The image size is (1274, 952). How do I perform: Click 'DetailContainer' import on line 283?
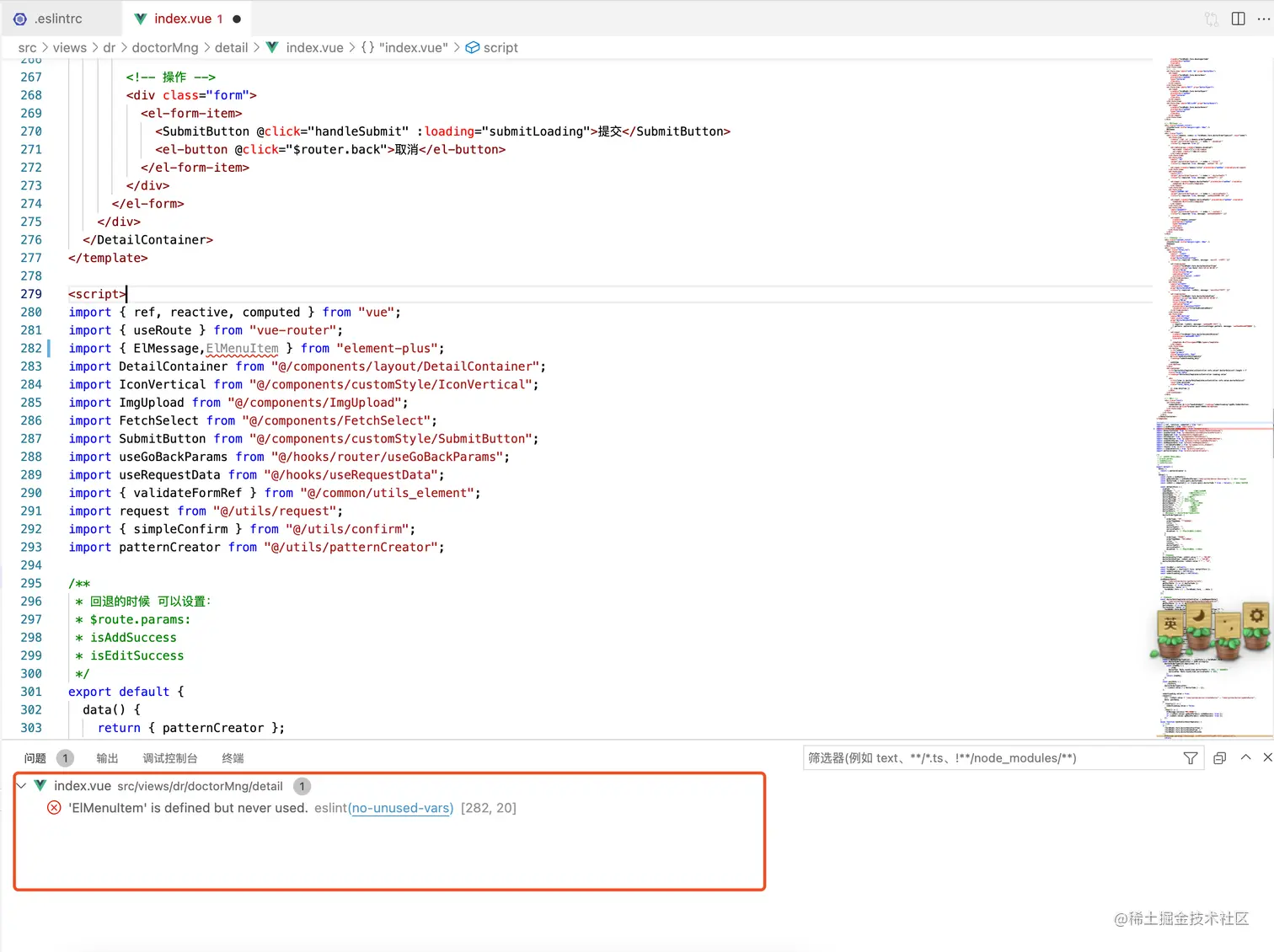(173, 366)
